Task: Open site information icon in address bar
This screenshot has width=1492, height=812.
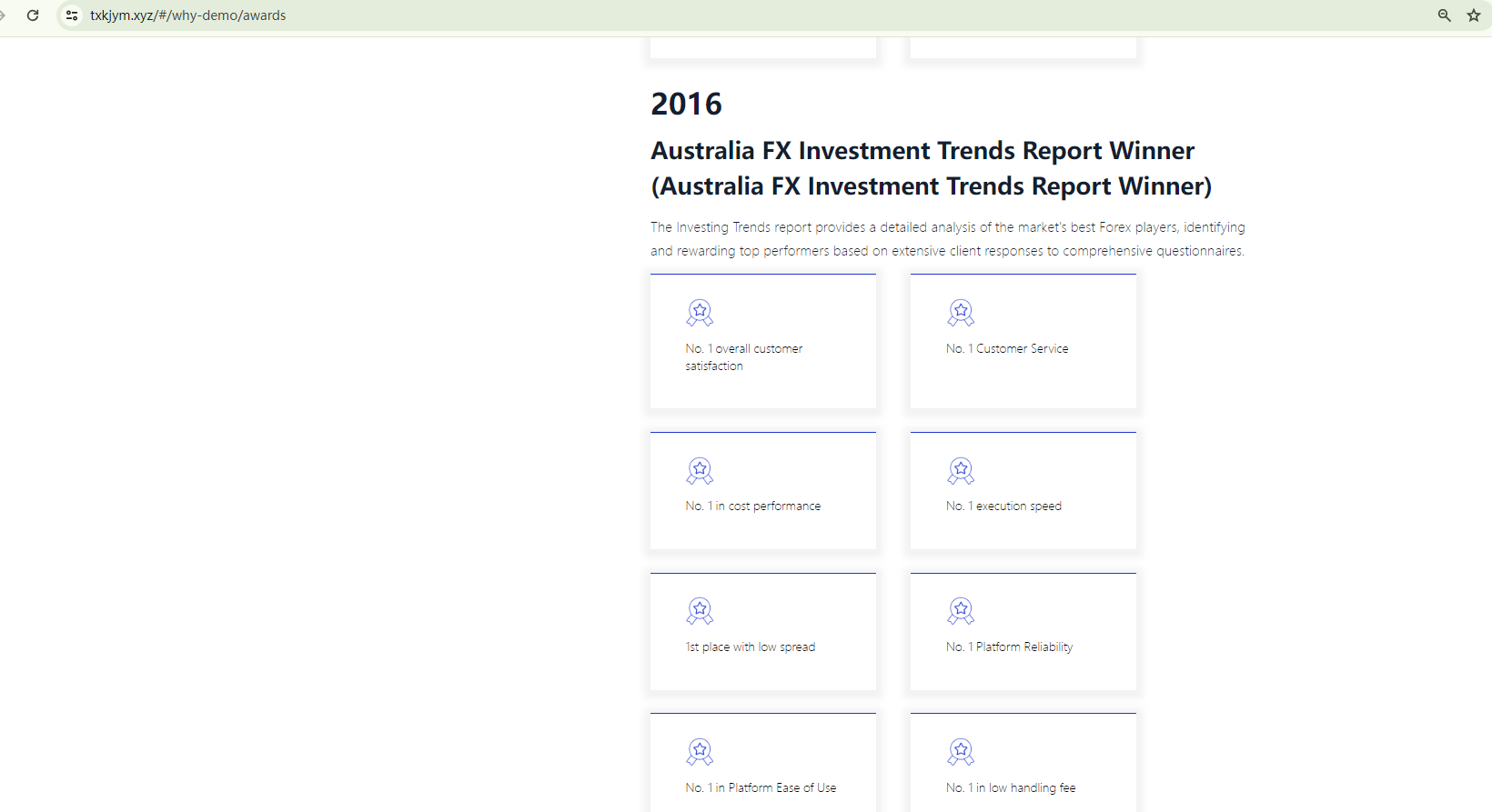Action: [72, 15]
